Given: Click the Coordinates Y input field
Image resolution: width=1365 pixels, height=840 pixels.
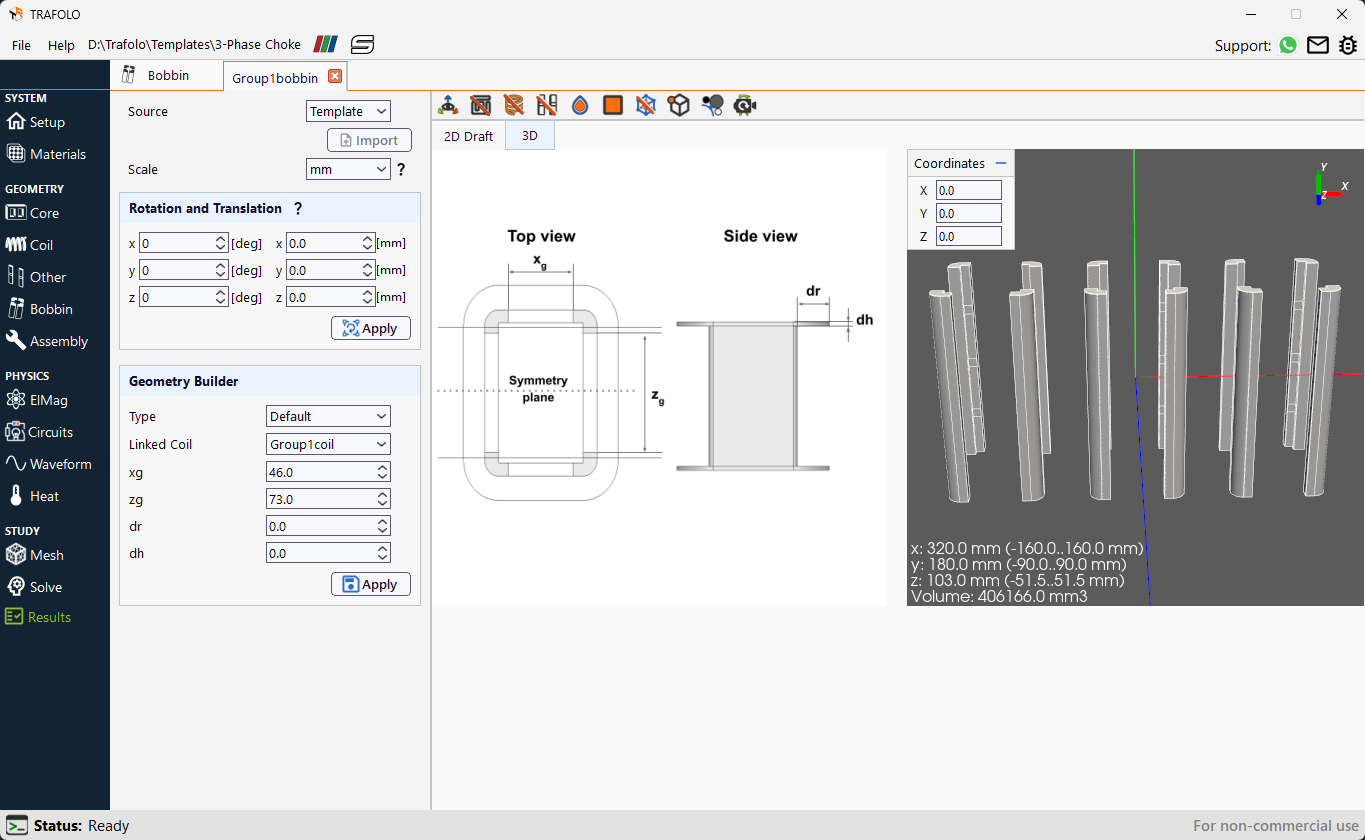Looking at the screenshot, I should coord(969,213).
